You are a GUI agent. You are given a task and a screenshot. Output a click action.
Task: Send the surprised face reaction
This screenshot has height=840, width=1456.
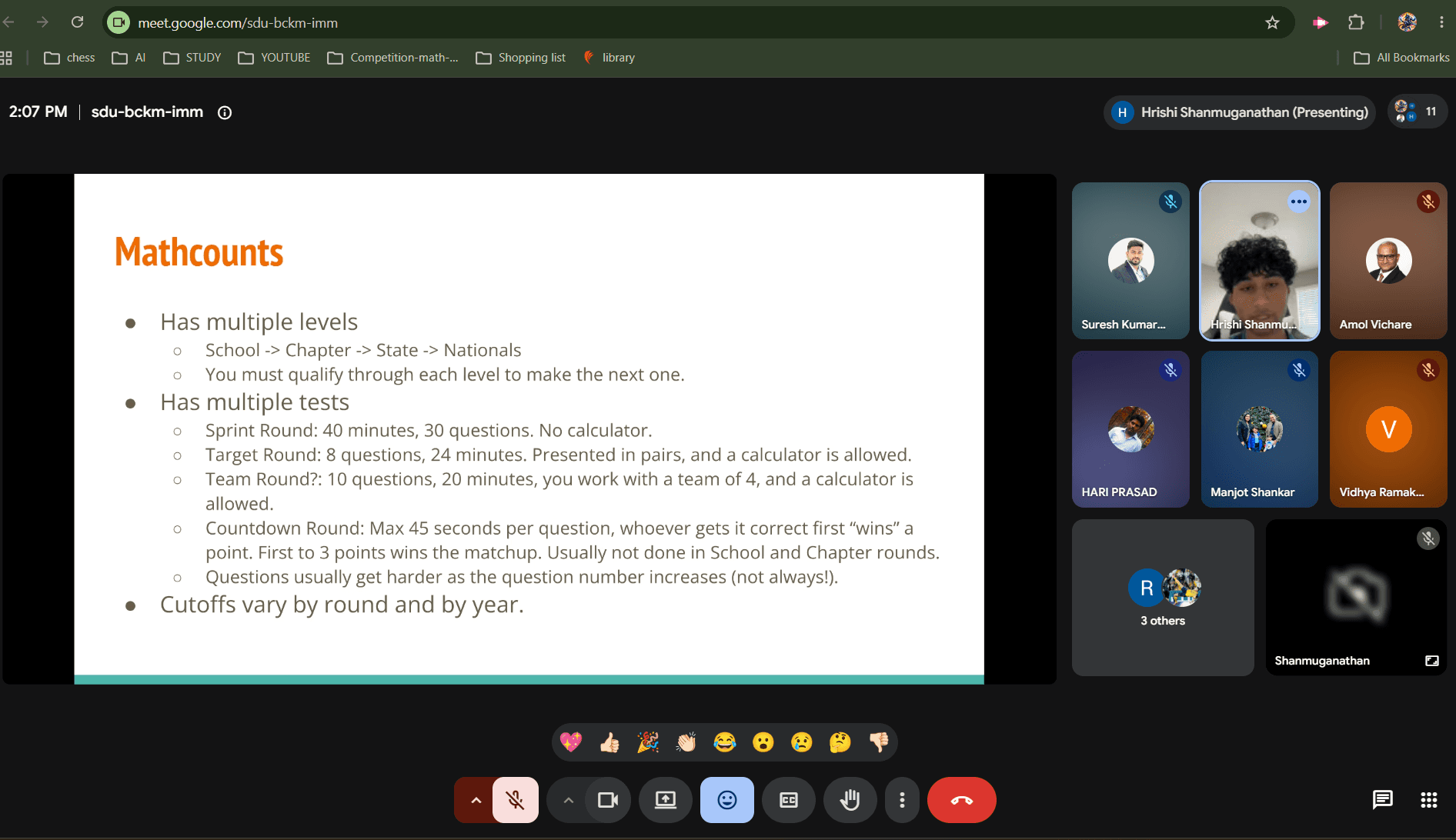point(763,742)
